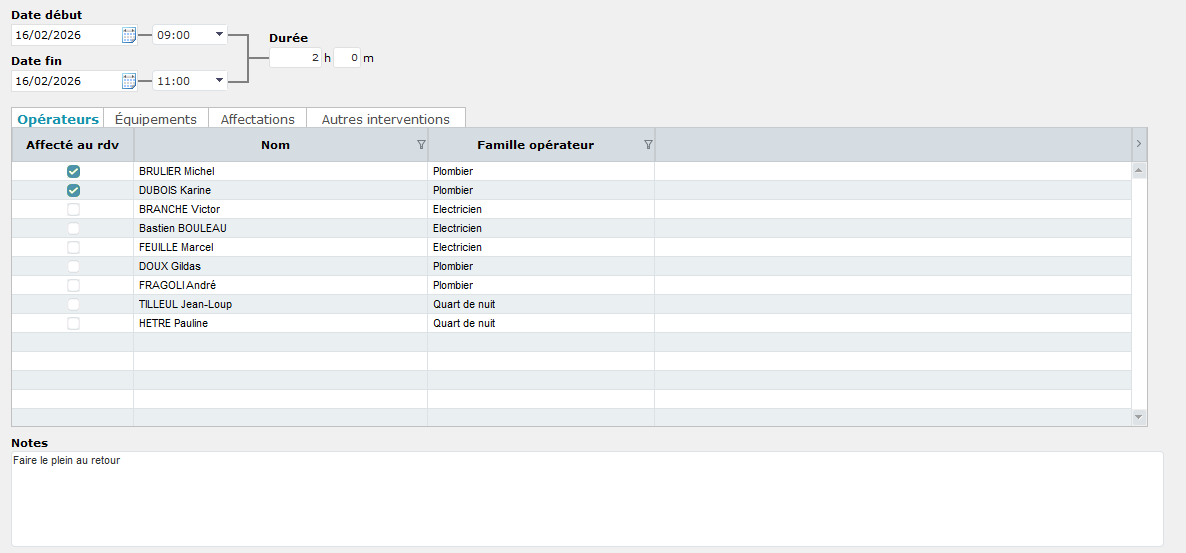Open the Date fin calendar picker
1186x553 pixels.
[129, 81]
